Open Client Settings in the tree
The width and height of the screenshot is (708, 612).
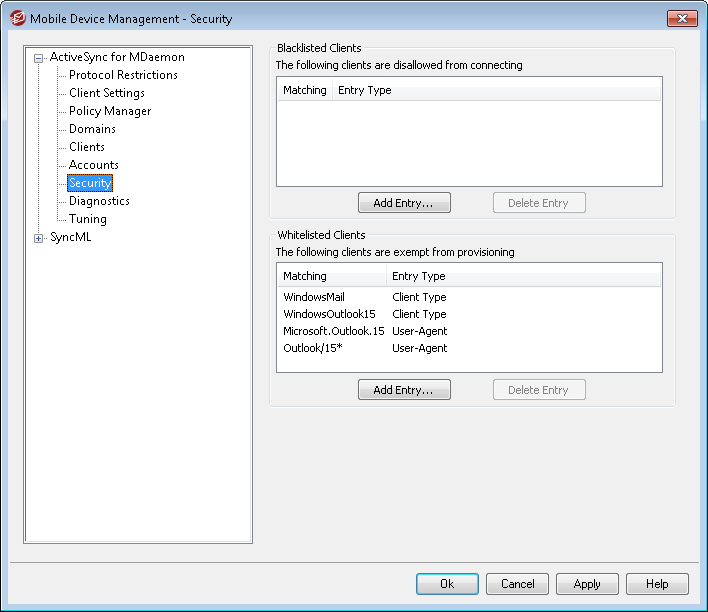point(107,93)
